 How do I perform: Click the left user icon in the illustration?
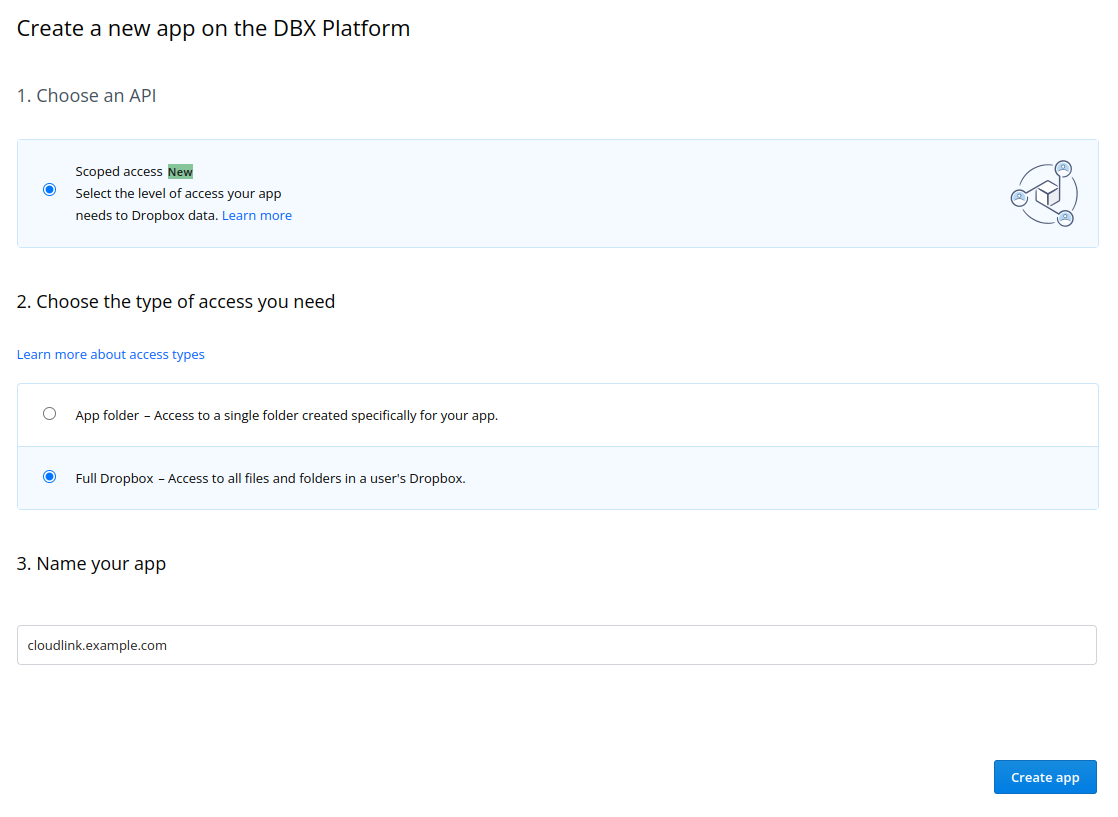pyautogui.click(x=1019, y=197)
